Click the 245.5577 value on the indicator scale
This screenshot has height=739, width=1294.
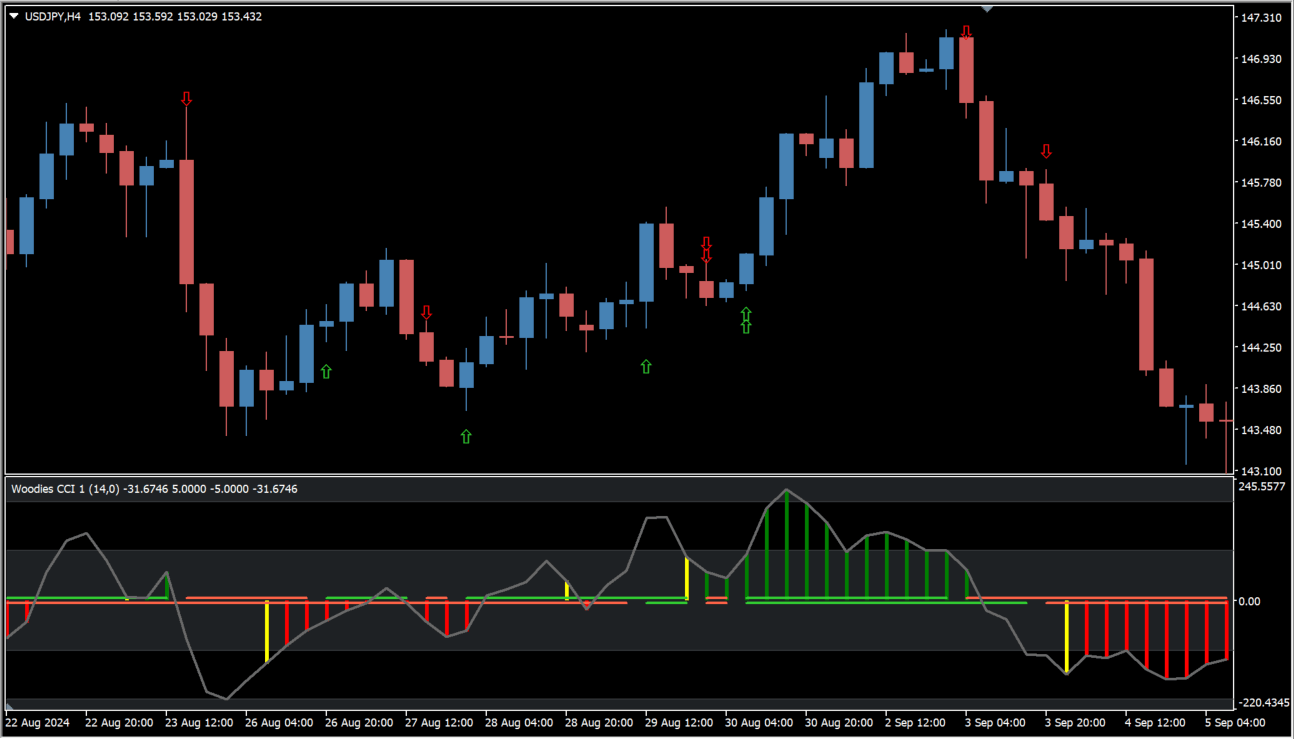pos(1264,486)
